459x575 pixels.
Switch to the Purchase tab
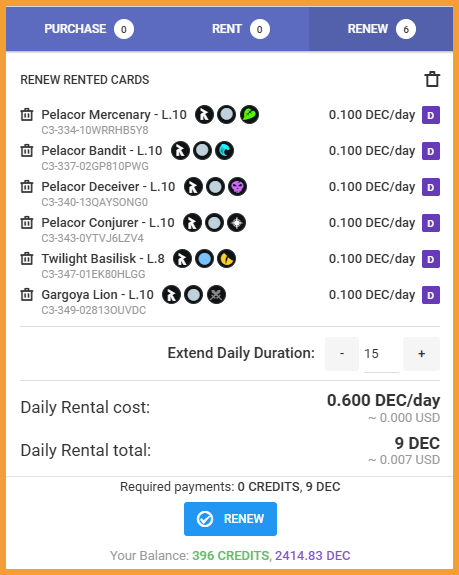tap(89, 29)
